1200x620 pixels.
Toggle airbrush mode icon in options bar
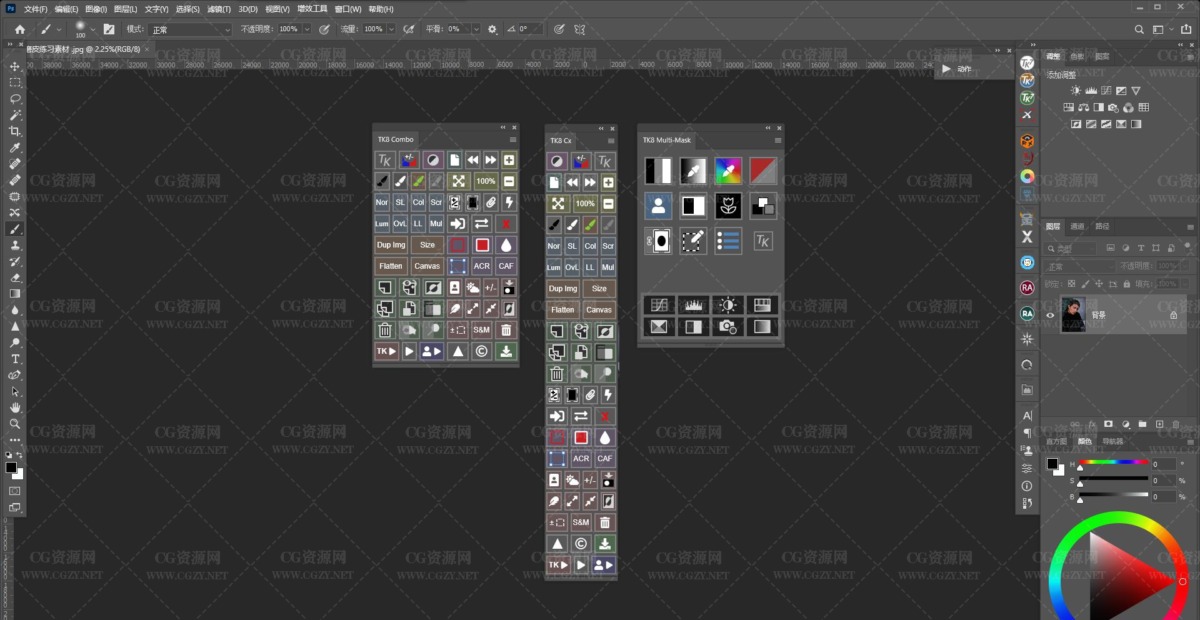pos(408,29)
